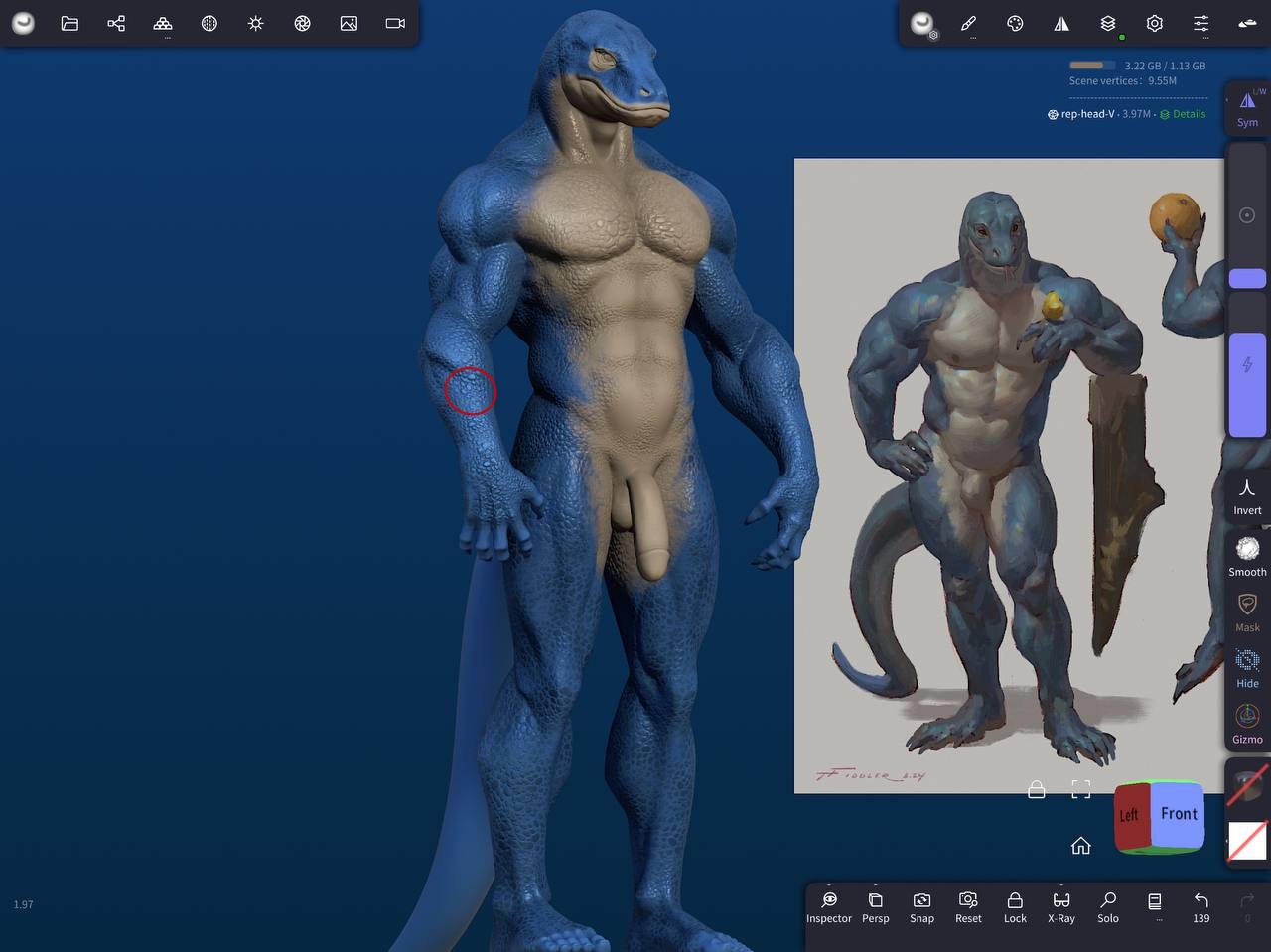
Task: Open the Layers stack menu
Action: coord(1108,23)
